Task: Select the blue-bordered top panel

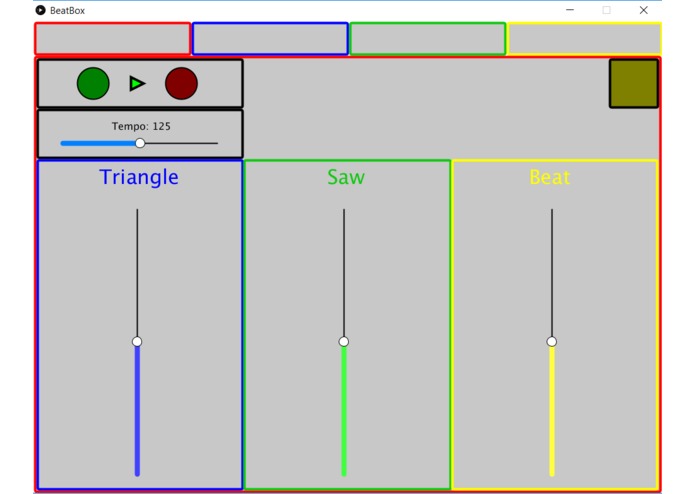Action: click(x=270, y=39)
